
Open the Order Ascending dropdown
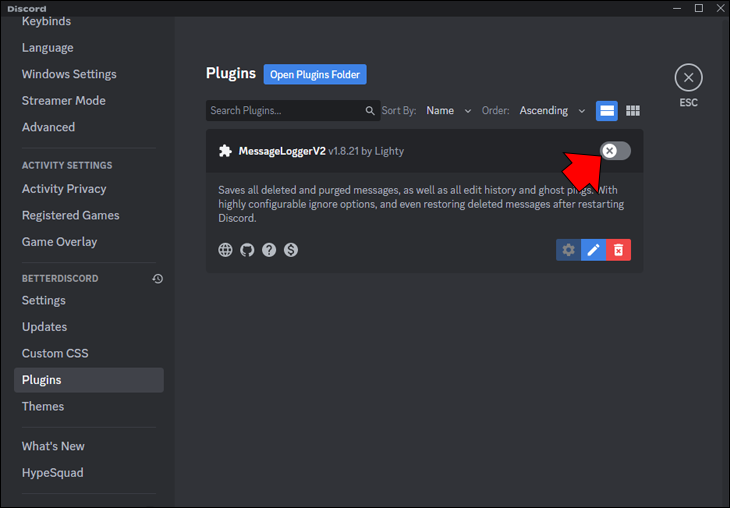tap(552, 111)
